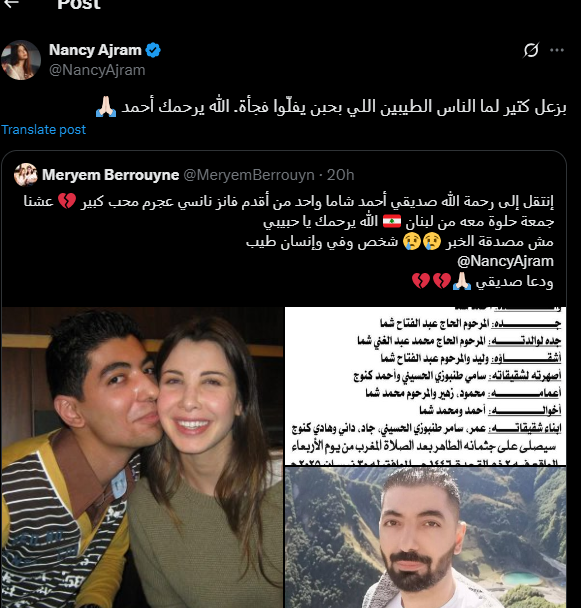Image resolution: width=581 pixels, height=608 pixels.
Task: Click the 20h timestamp
Action: (x=341, y=175)
